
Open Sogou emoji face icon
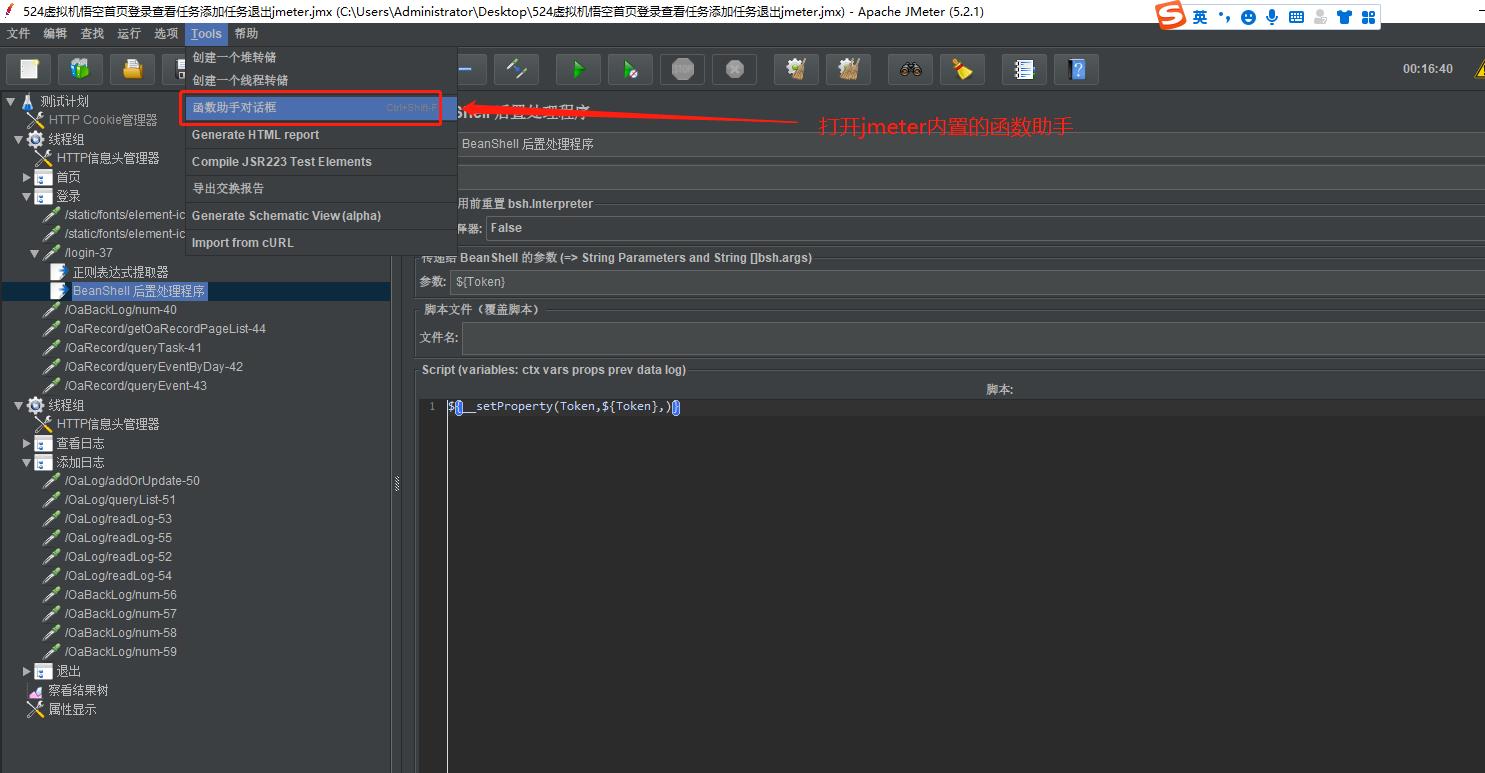(1248, 17)
